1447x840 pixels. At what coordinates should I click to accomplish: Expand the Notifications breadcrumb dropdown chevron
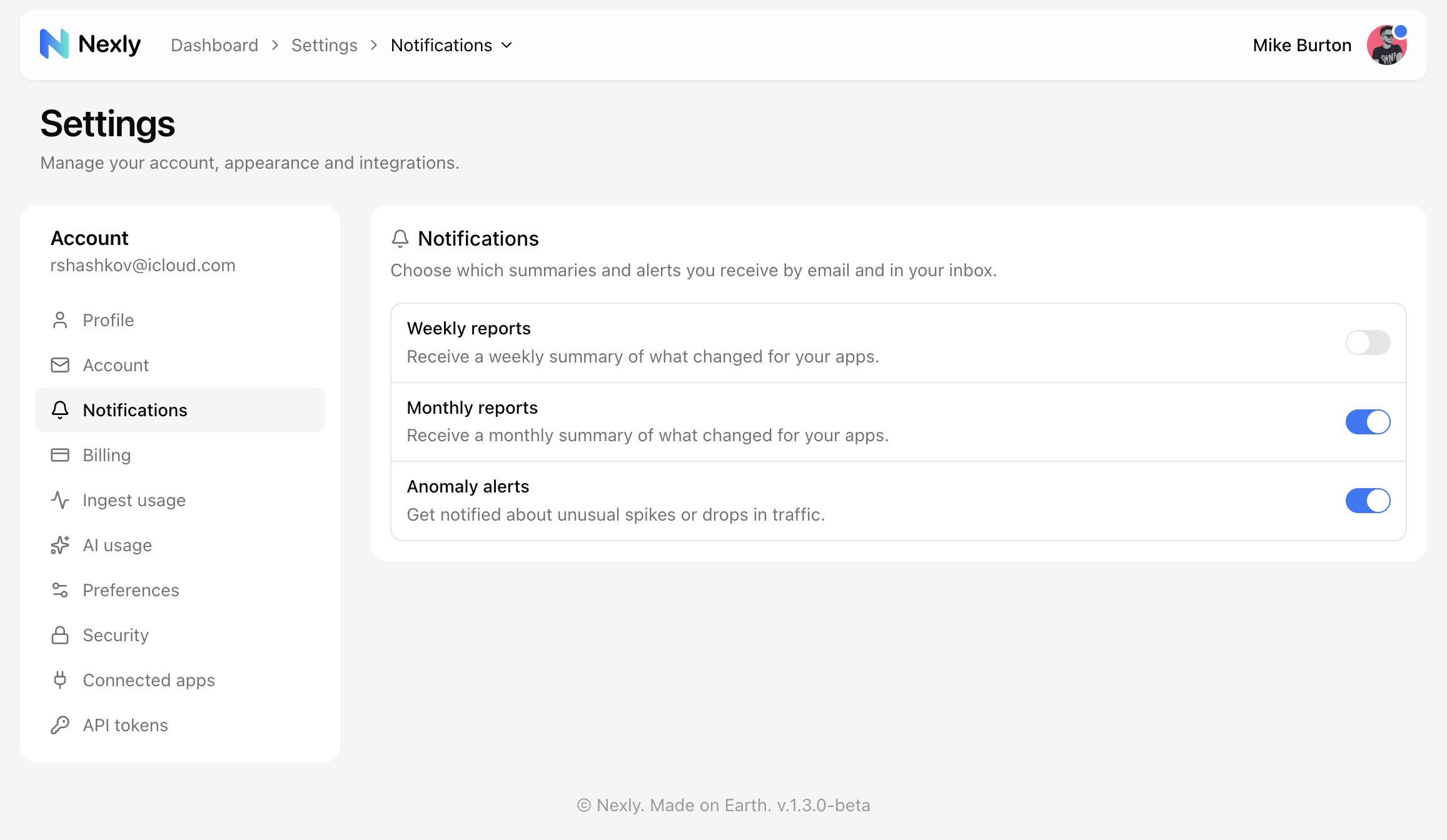pyautogui.click(x=507, y=45)
